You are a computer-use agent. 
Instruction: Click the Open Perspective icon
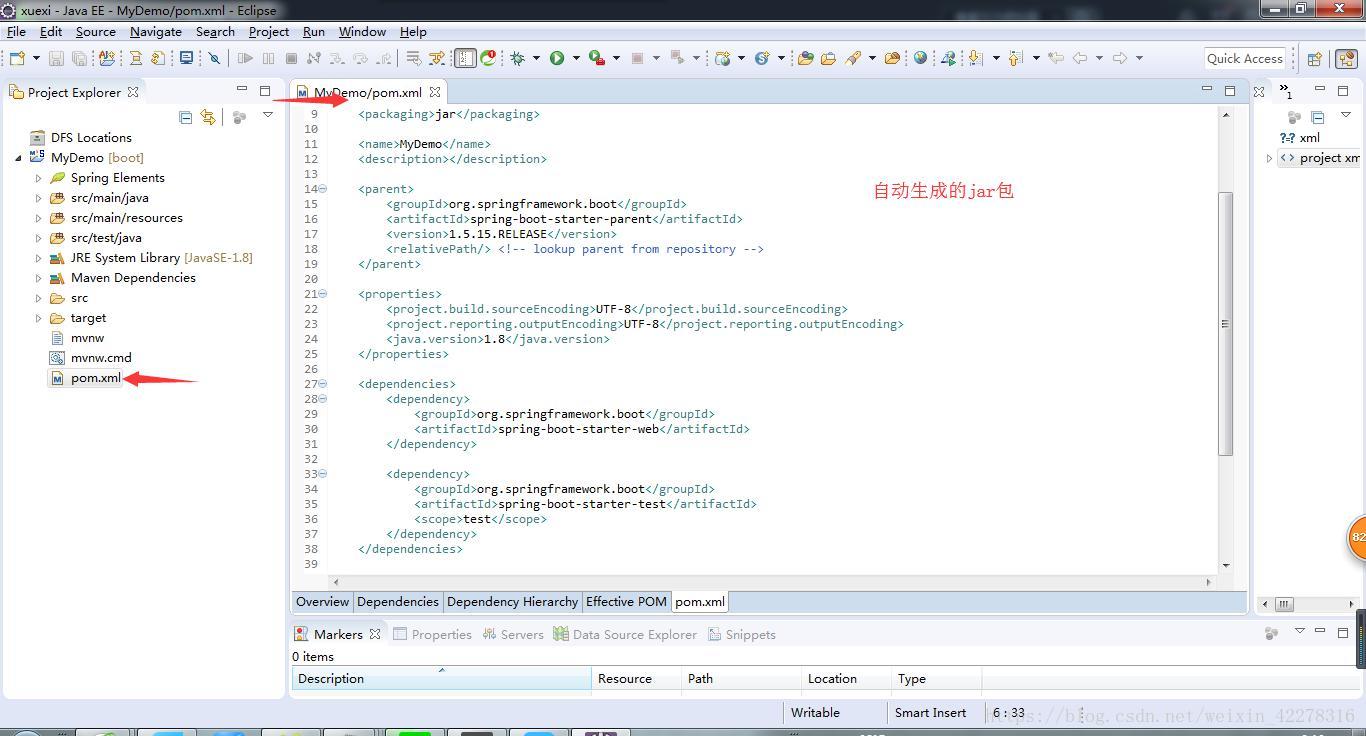pos(1315,59)
